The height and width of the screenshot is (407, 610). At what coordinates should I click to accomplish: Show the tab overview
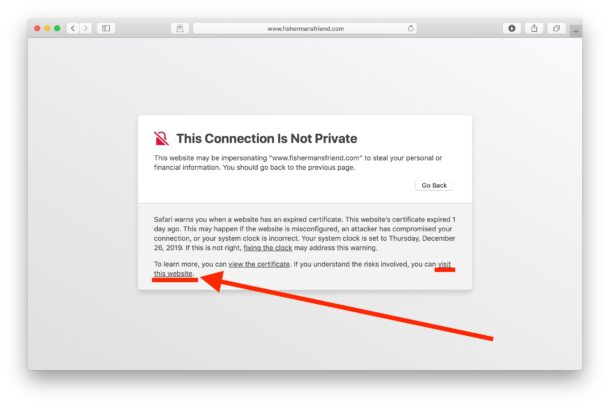tap(556, 28)
